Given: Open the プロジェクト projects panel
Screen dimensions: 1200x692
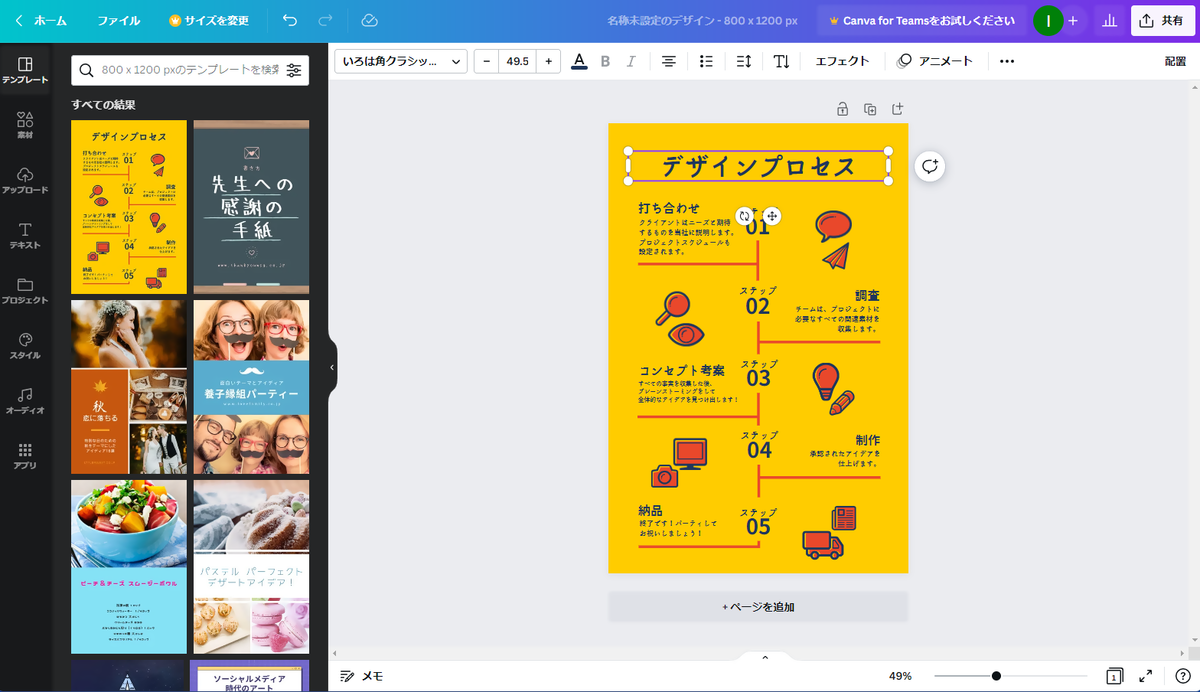Looking at the screenshot, I should click(x=25, y=291).
